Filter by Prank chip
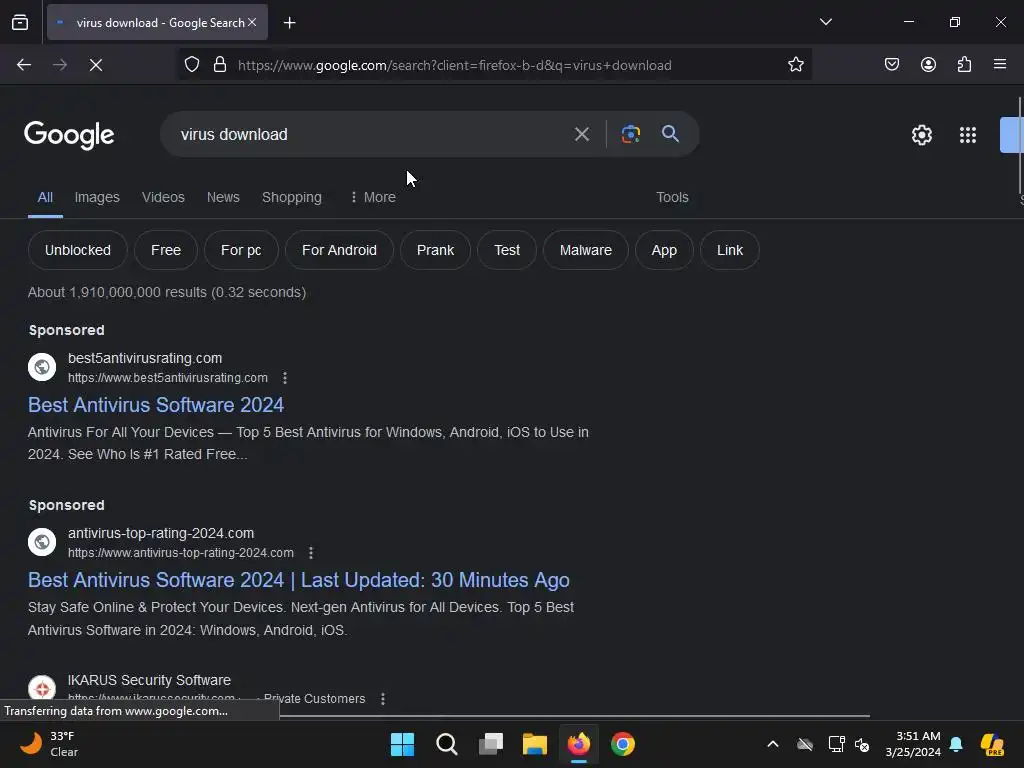 coord(435,250)
